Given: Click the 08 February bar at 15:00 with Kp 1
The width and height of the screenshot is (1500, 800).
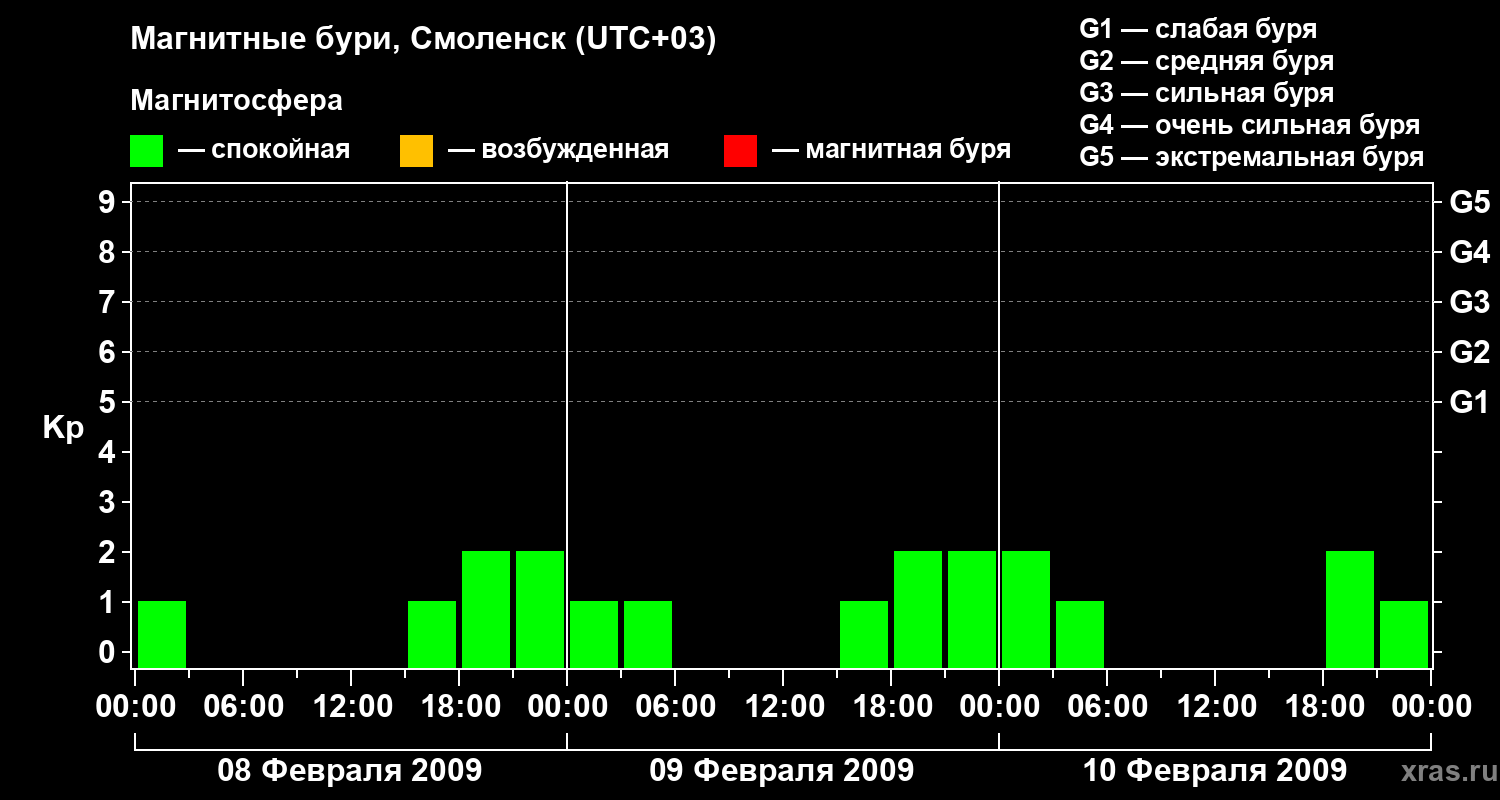Looking at the screenshot, I should 432,634.
